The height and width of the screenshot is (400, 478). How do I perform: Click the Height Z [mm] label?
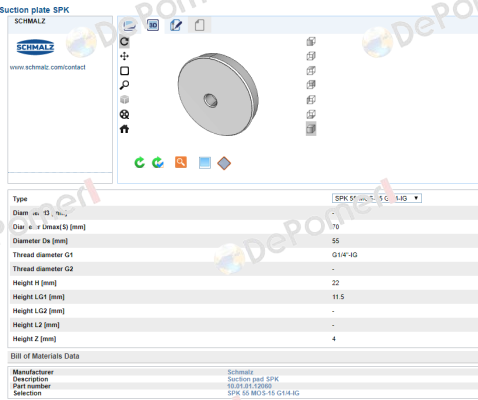coord(34,339)
